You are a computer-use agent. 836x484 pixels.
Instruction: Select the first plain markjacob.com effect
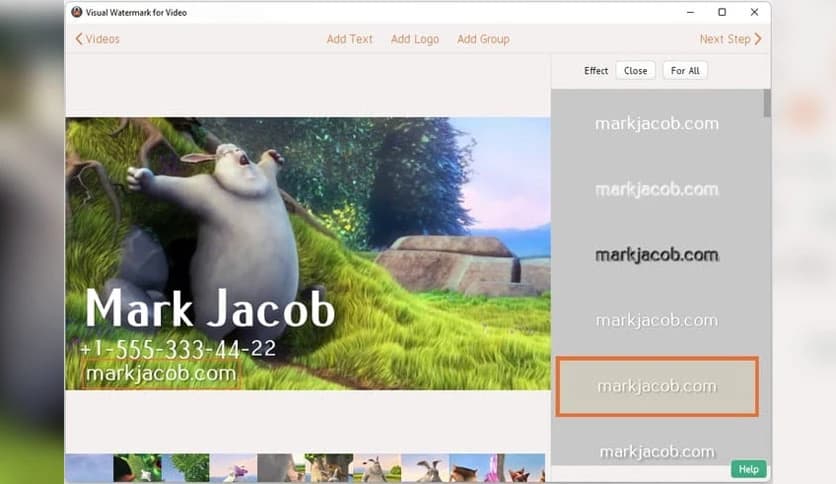(x=657, y=124)
